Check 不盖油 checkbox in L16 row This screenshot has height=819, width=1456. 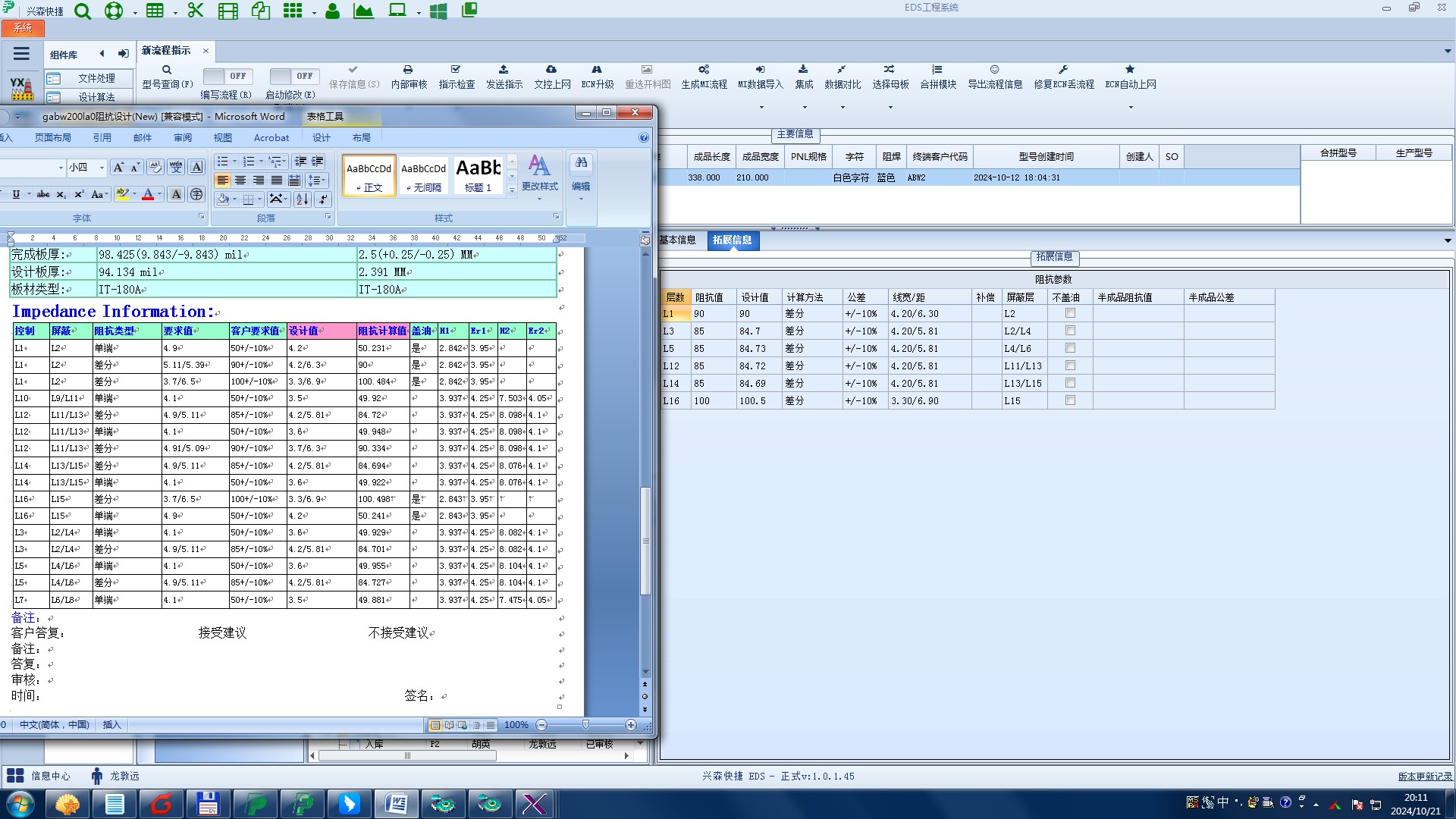click(x=1070, y=400)
